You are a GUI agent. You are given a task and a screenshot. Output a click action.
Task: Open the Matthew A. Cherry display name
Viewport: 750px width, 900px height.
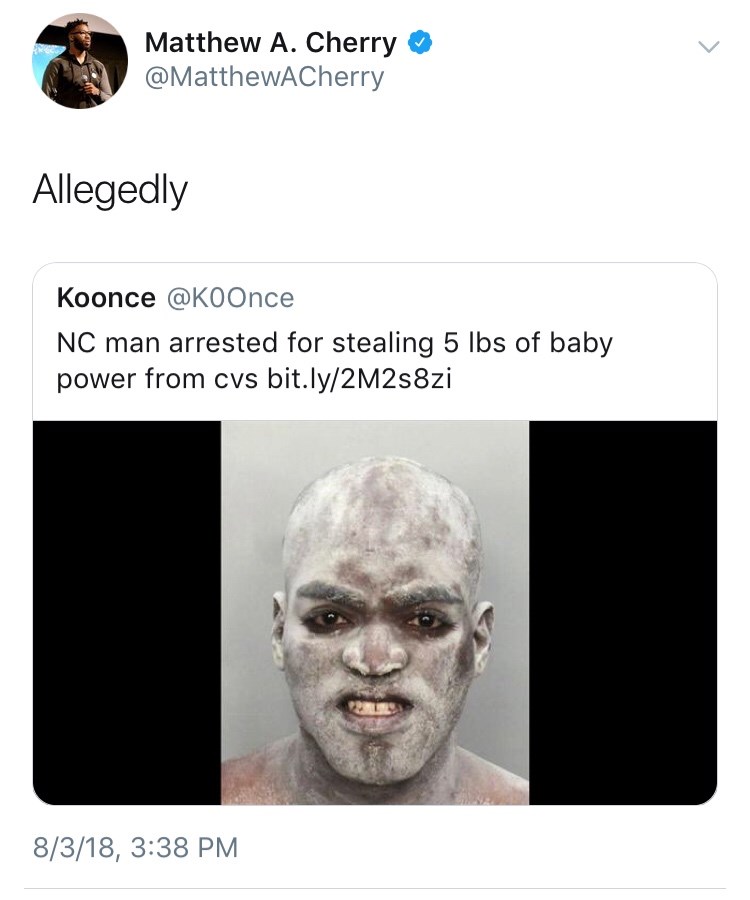tap(270, 43)
